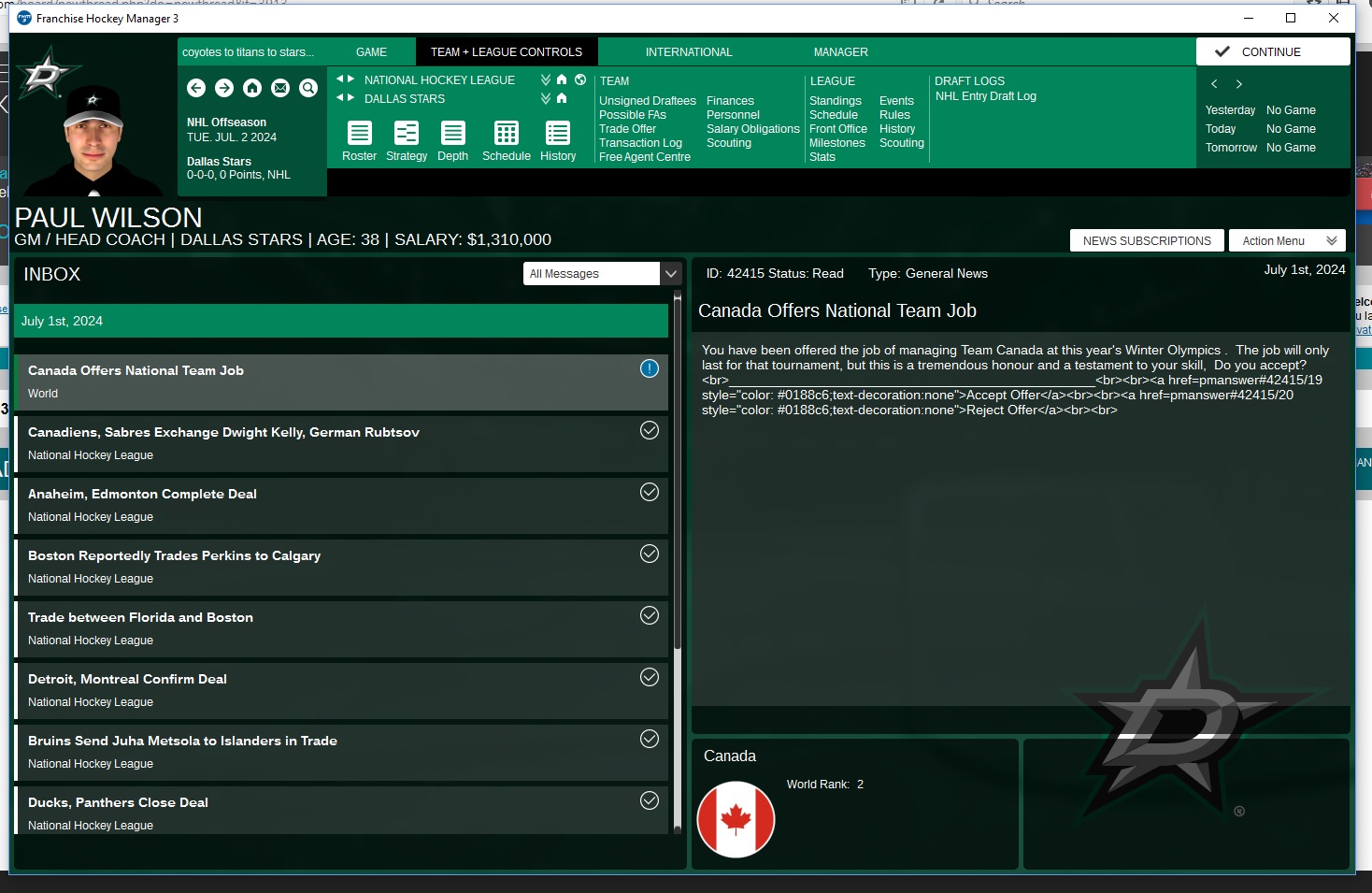Open league Standings link

tap(836, 101)
